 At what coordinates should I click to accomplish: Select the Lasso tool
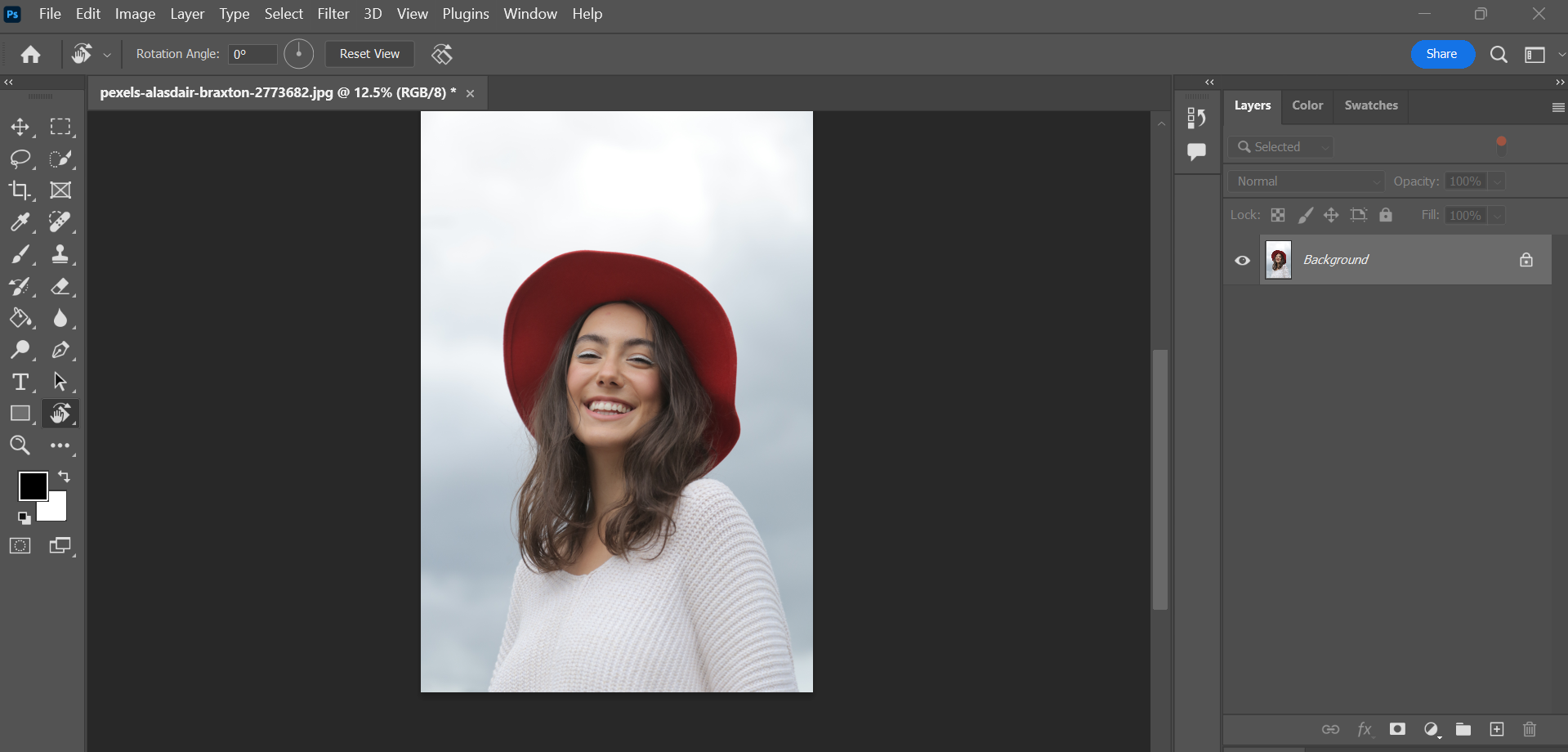(x=20, y=159)
